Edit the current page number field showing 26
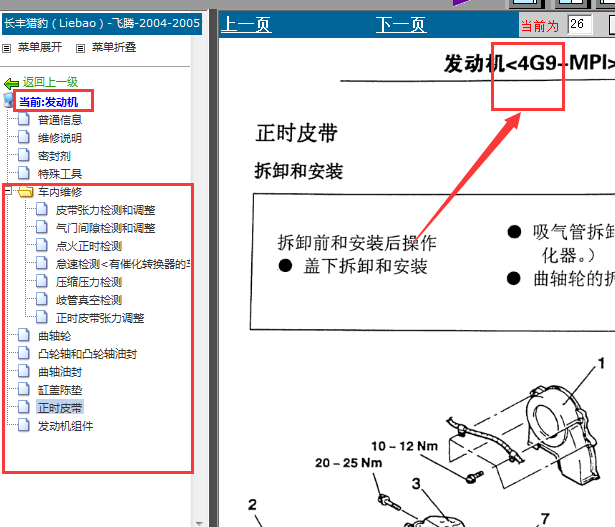This screenshot has width=615, height=527. [x=579, y=25]
